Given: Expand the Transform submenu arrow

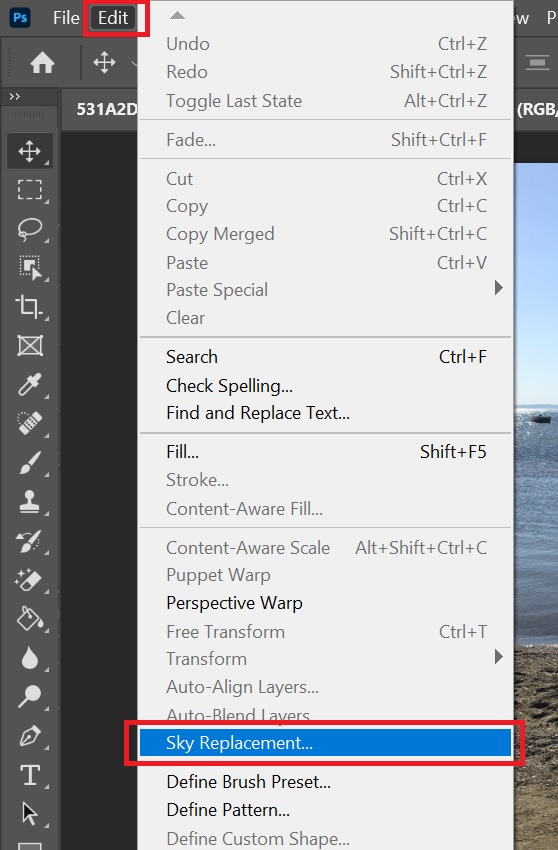Looking at the screenshot, I should click(498, 657).
